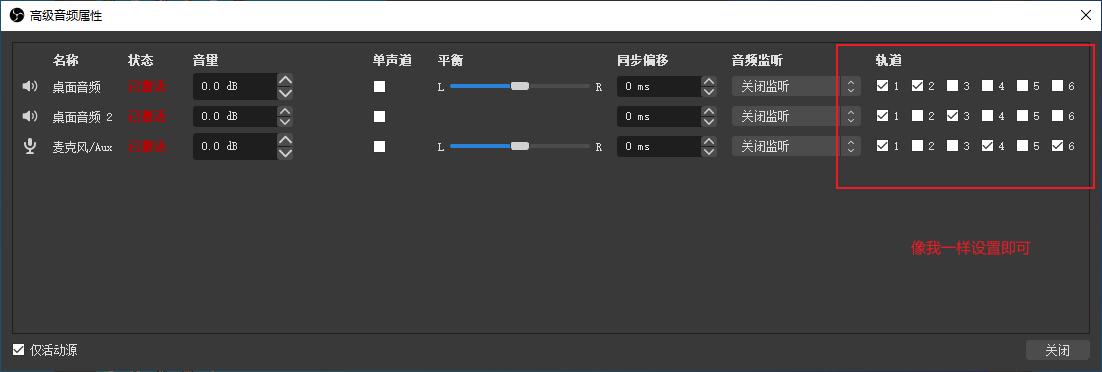1102x372 pixels.
Task: Open 音频监听 dropdown for 桌面音频 2
Action: pos(796,116)
